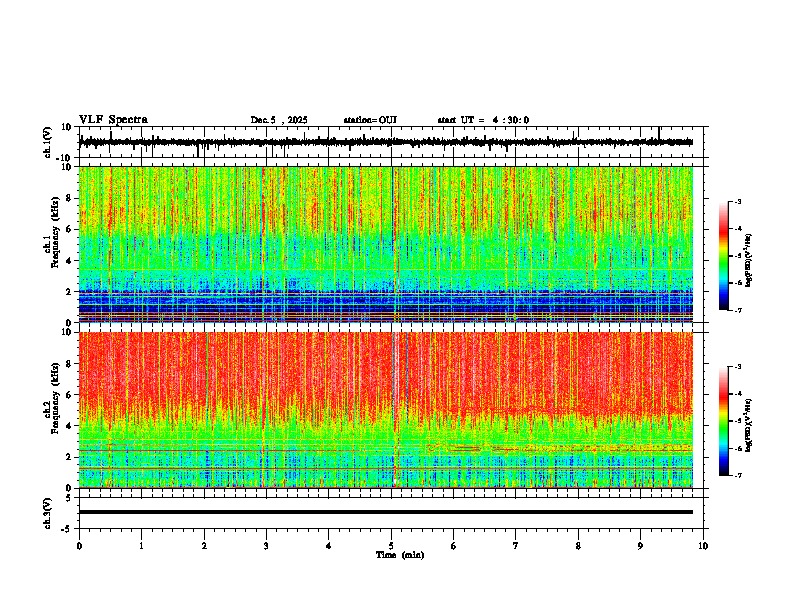Viewport: 792px width, 612px height.
Task: Click the time-axis tick label '5'
Action: pyautogui.click(x=391, y=546)
